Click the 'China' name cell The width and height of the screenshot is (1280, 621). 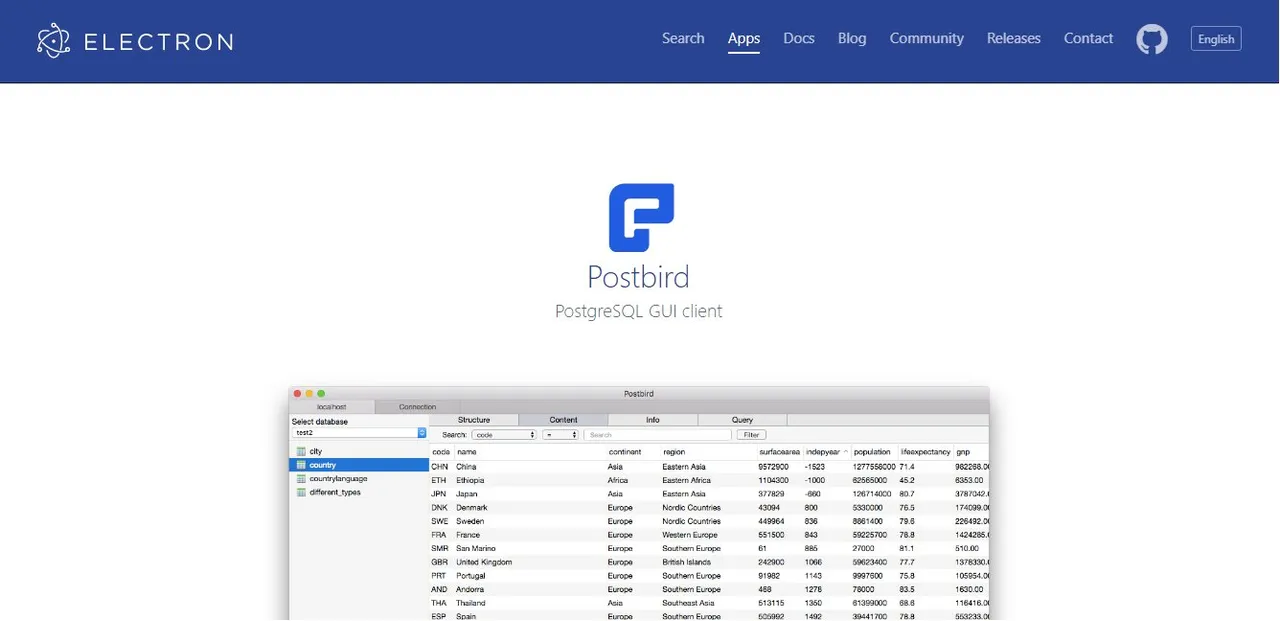467,467
